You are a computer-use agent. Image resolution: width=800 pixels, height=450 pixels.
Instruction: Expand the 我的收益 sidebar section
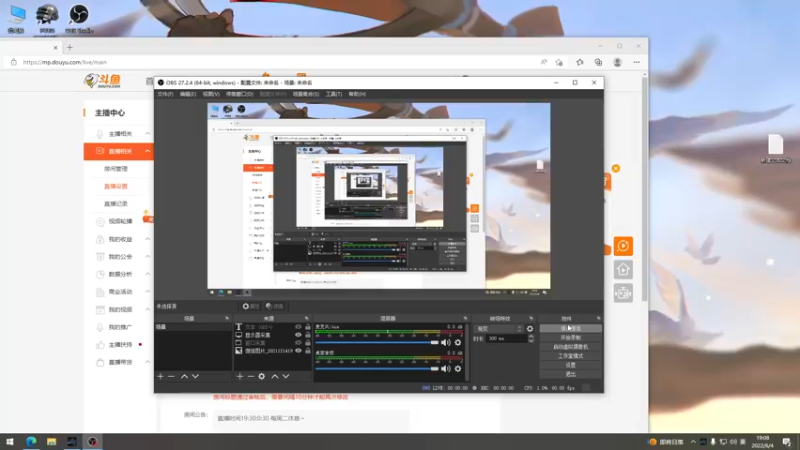coord(147,239)
